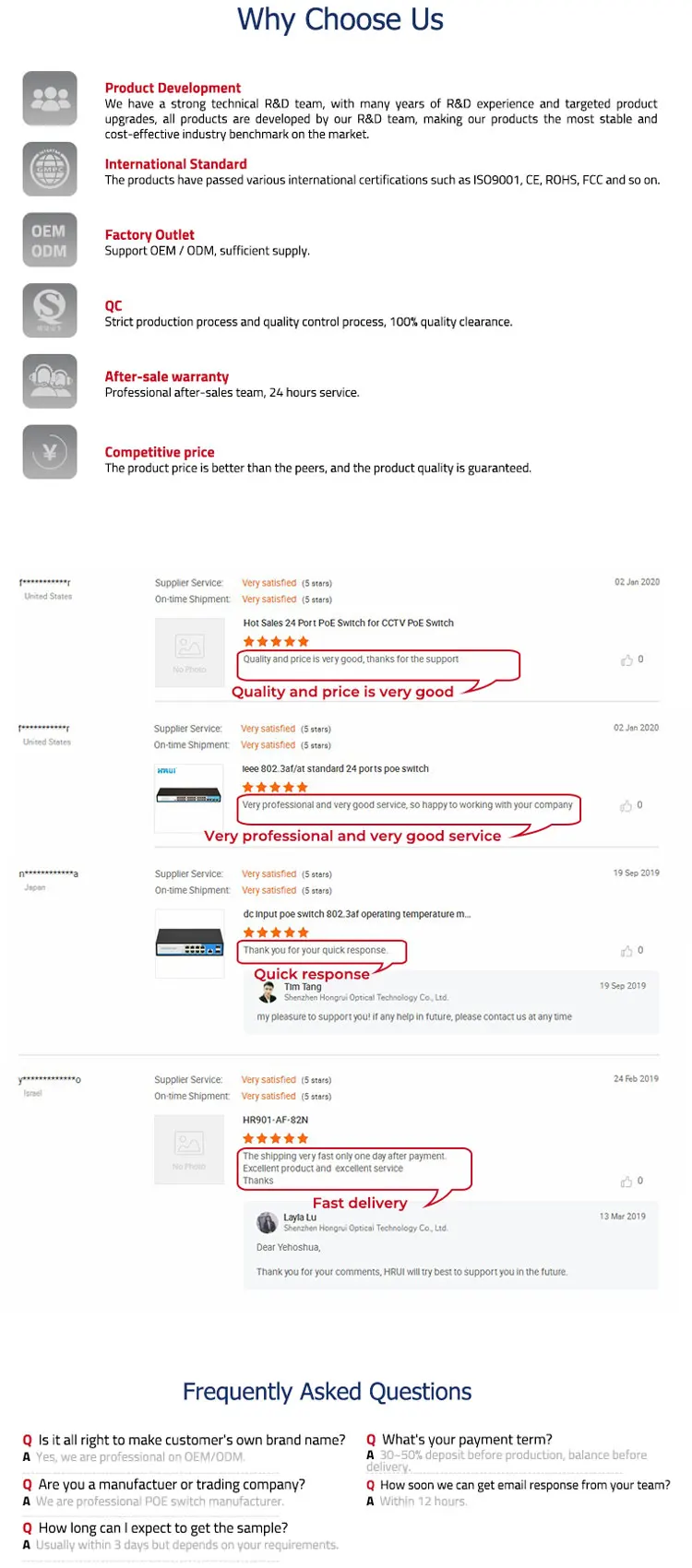Click Tim Tang's avatar photo

tap(268, 992)
